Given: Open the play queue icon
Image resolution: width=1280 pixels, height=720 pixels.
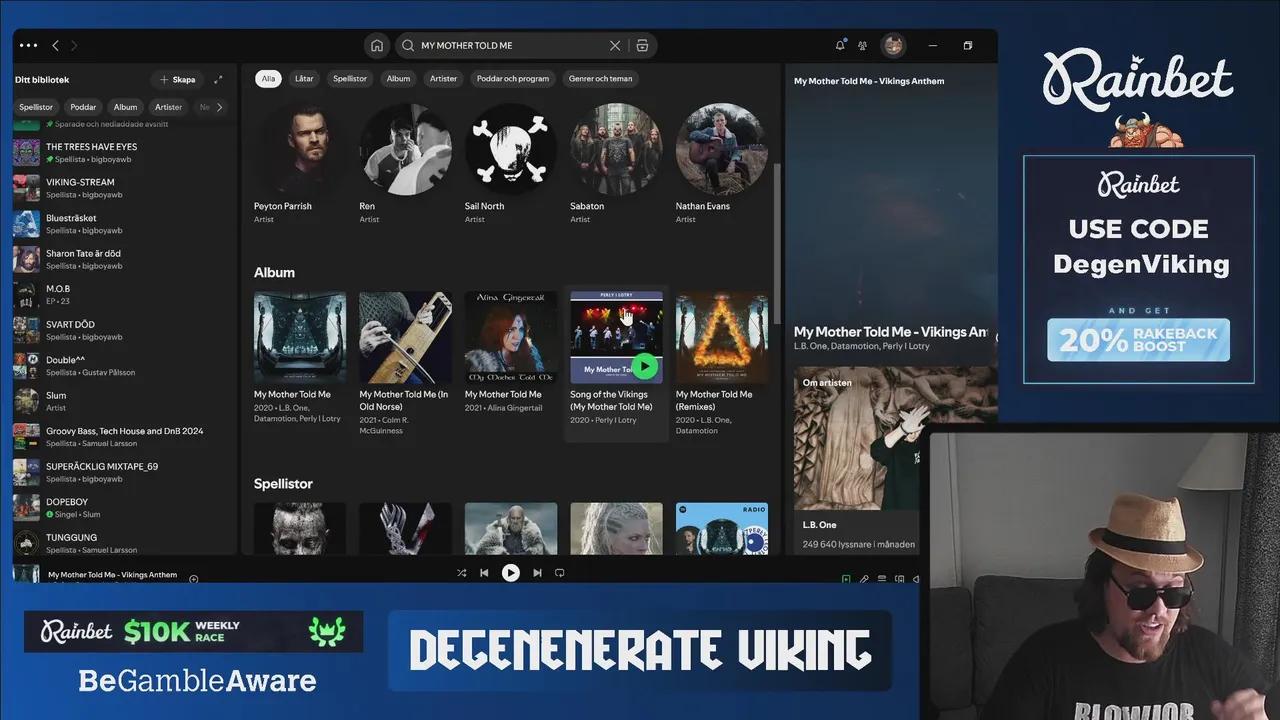Looking at the screenshot, I should 882,578.
